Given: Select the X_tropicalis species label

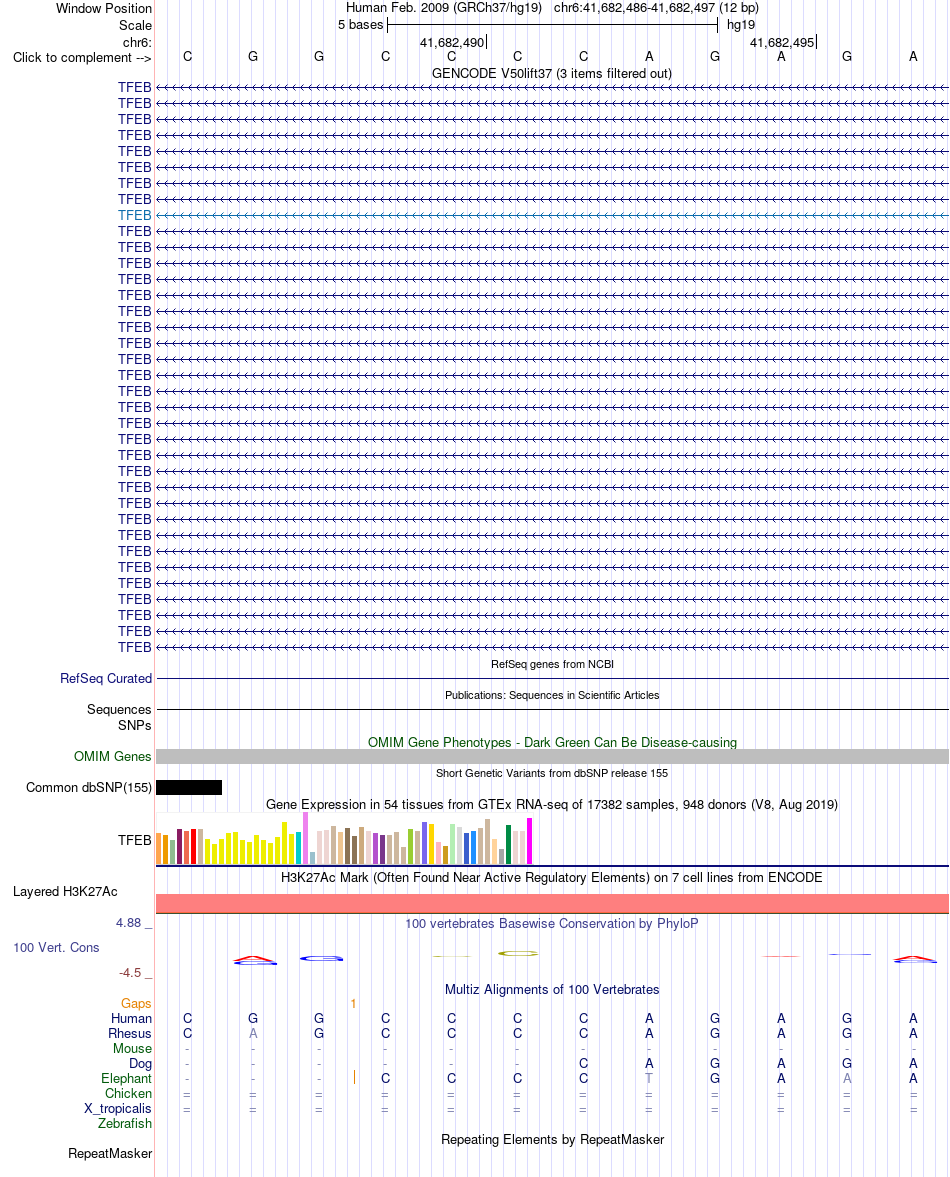Looking at the screenshot, I should (118, 1109).
